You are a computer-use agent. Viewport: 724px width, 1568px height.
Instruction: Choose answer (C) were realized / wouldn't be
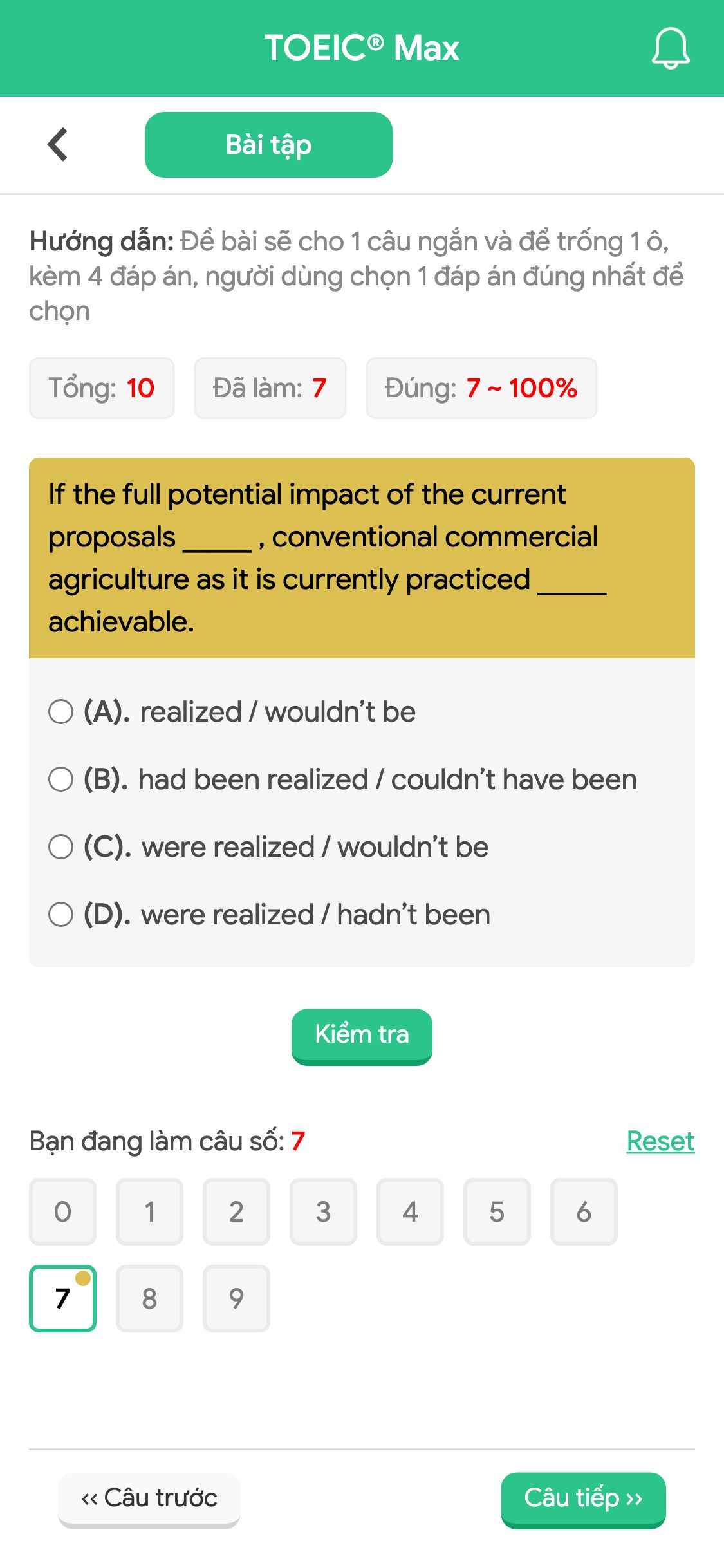61,847
